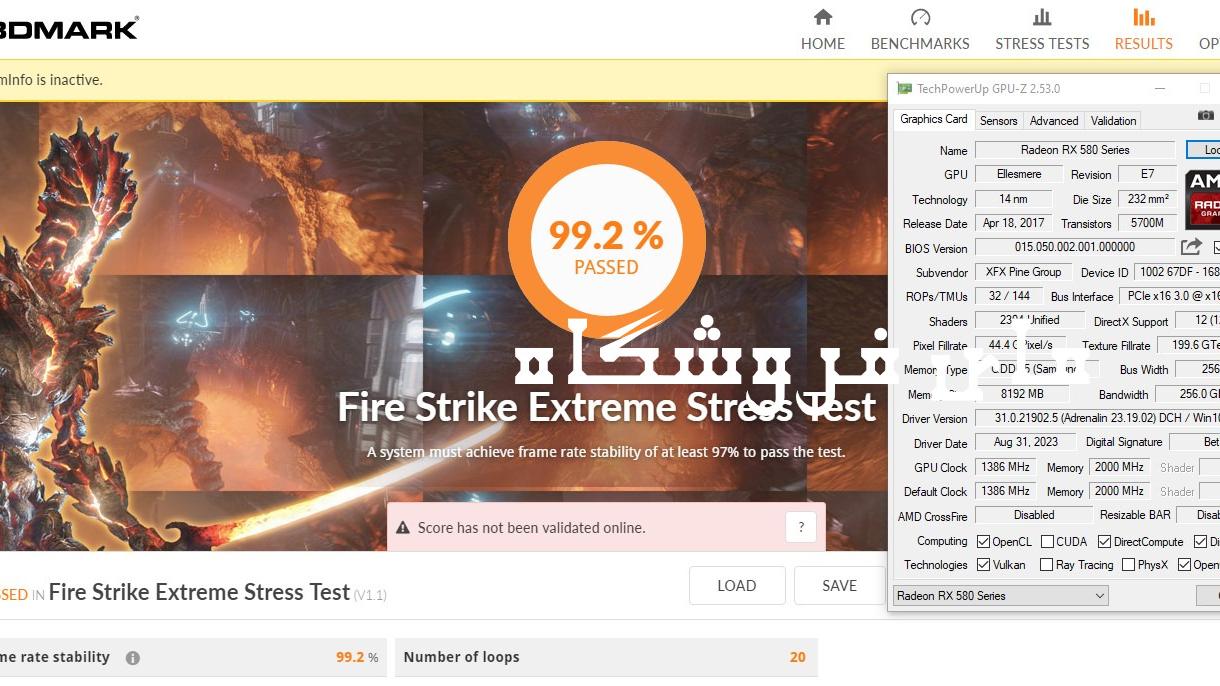Viewport: 1220px width, 686px height.
Task: Switch to the Advanced tab
Action: coord(1054,121)
